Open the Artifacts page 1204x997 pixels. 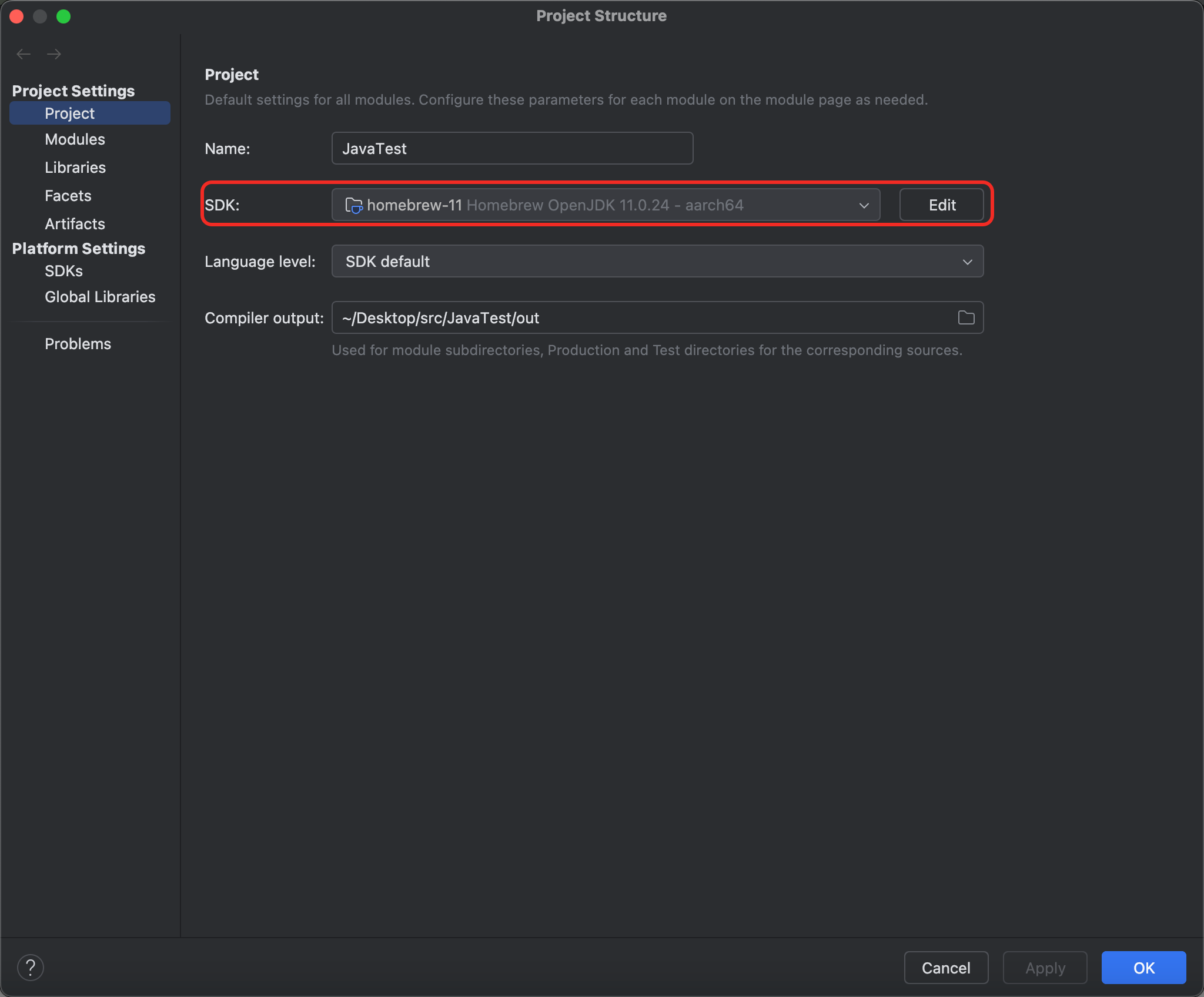pyautogui.click(x=75, y=224)
